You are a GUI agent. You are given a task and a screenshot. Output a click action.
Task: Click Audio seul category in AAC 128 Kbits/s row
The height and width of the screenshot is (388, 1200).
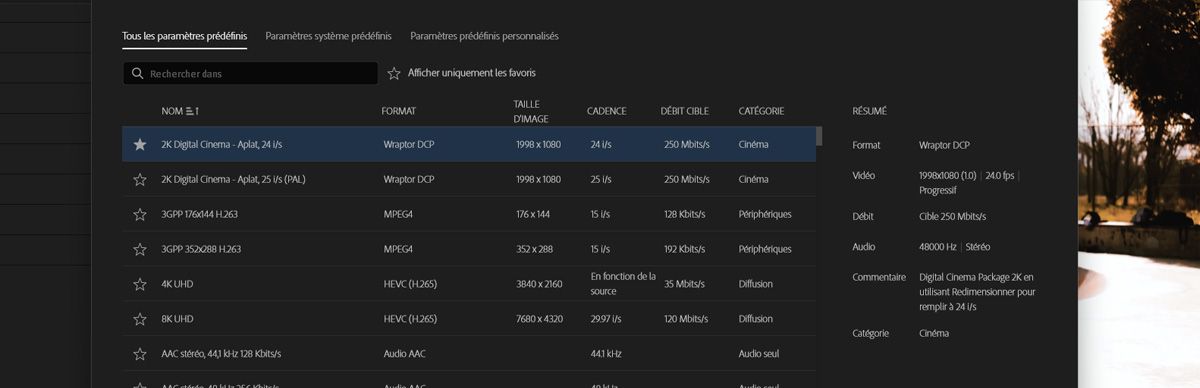coord(760,354)
